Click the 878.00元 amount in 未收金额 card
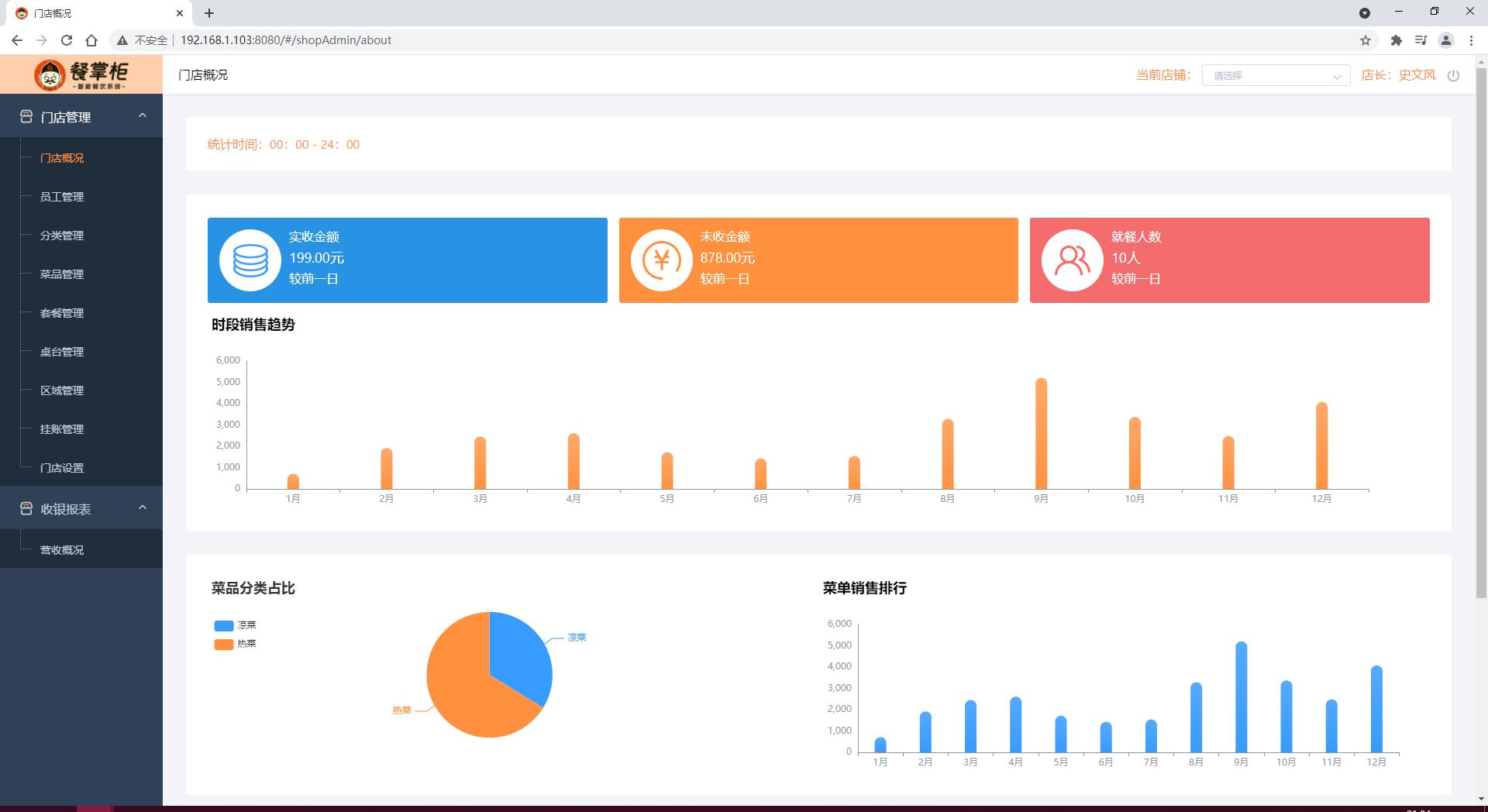The width and height of the screenshot is (1488, 812). pyautogui.click(x=727, y=258)
